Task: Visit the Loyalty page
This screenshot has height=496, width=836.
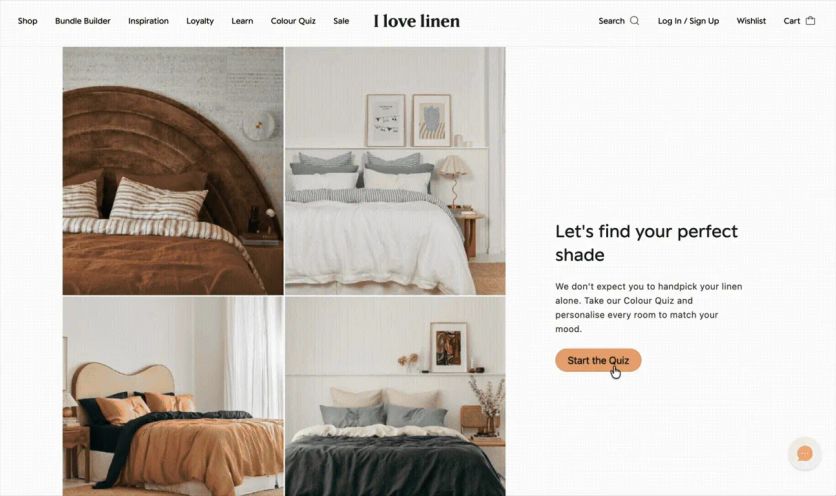Action: coord(200,21)
